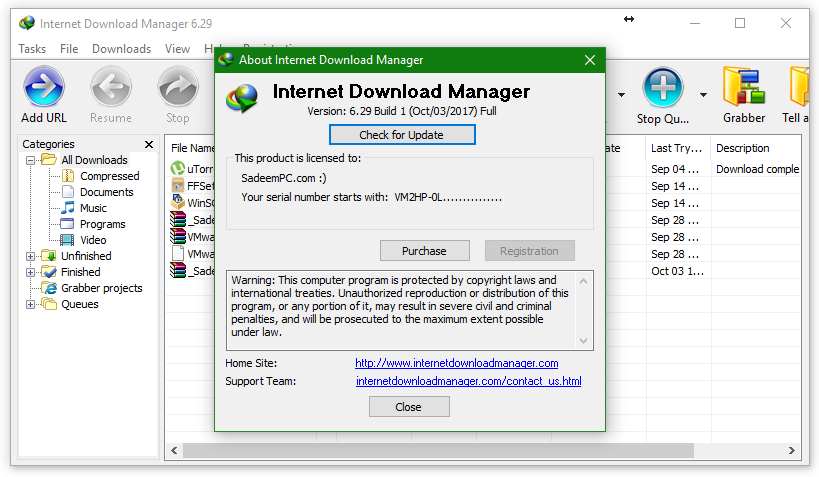Click the Grabber projects icon

tap(50, 288)
